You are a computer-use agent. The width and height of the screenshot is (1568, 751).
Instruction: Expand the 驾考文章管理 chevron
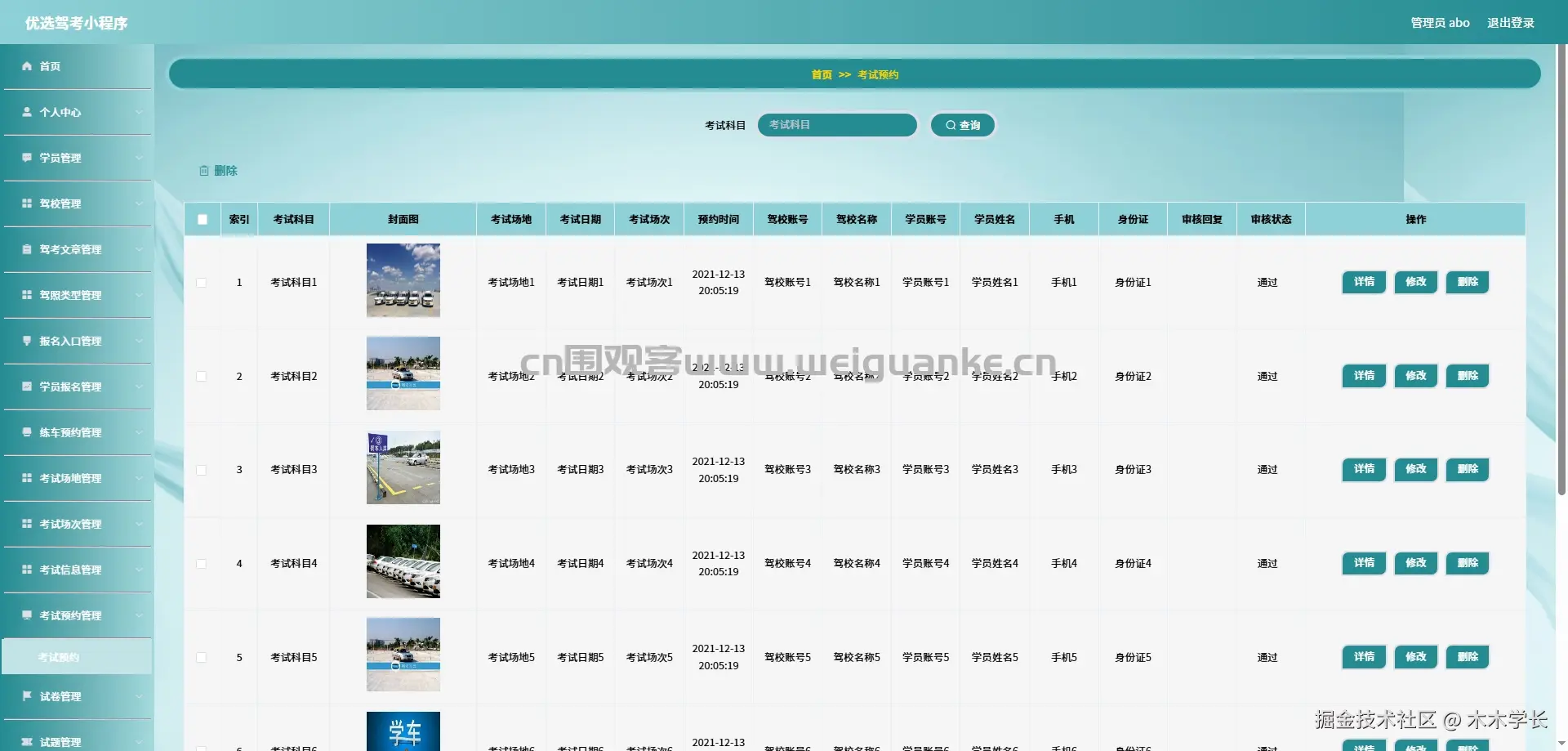click(139, 249)
